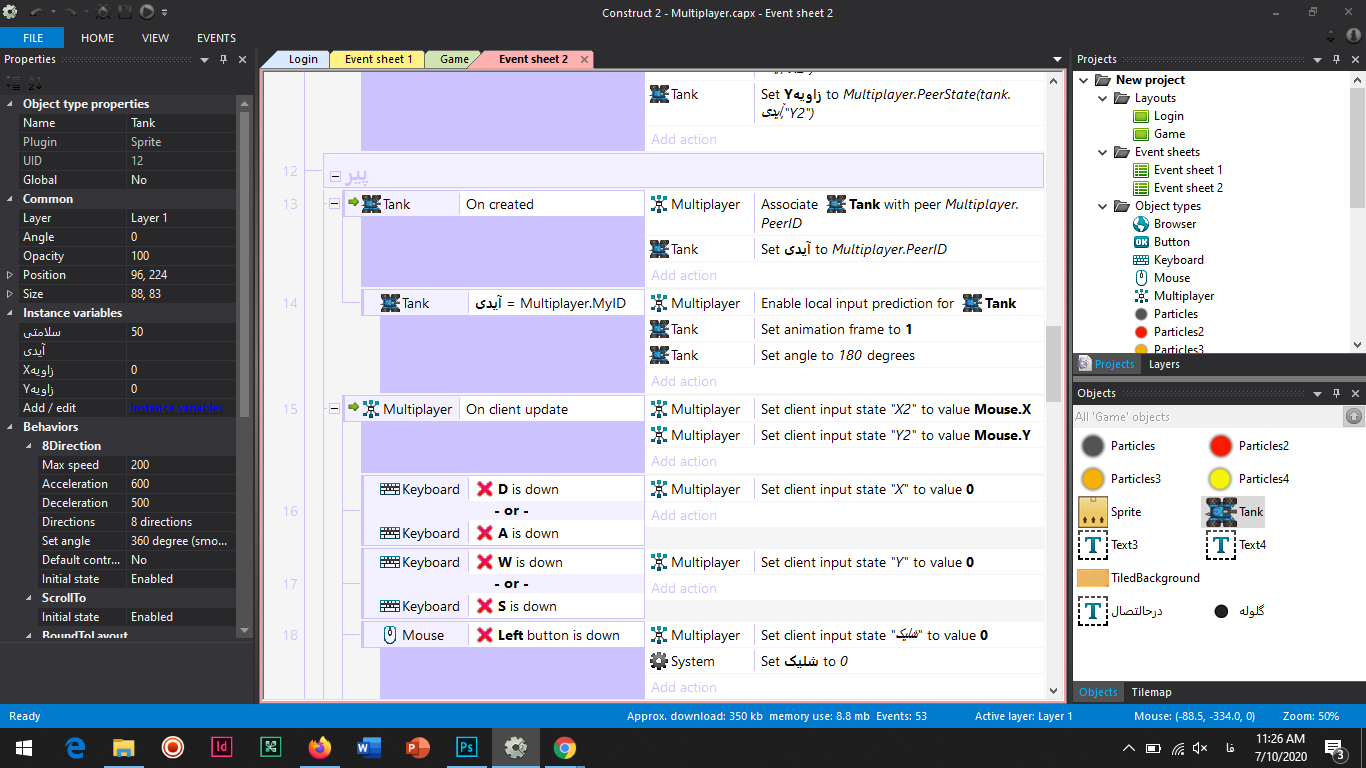1366x768 pixels.
Task: Click the Undo arrow in title bar
Action: click(36, 12)
